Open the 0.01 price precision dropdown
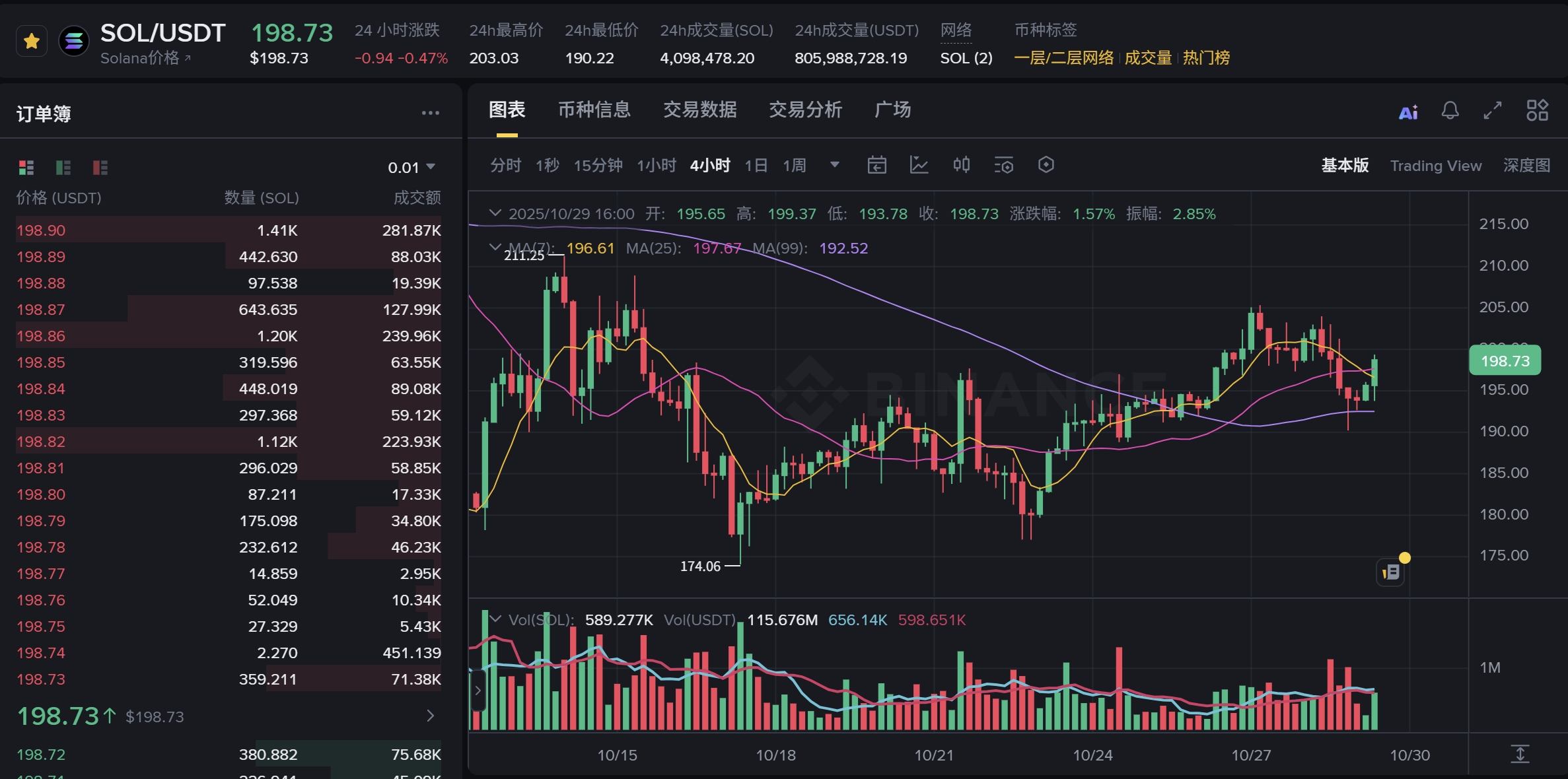Image resolution: width=1568 pixels, height=779 pixels. 411,168
